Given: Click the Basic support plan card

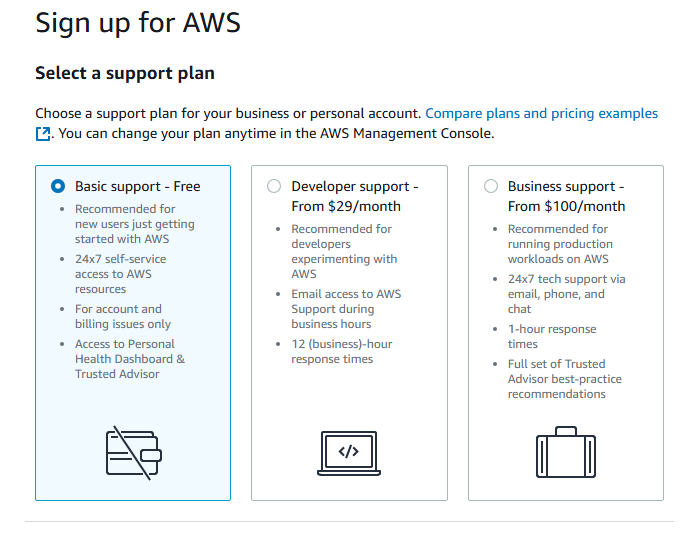Looking at the screenshot, I should [x=133, y=333].
